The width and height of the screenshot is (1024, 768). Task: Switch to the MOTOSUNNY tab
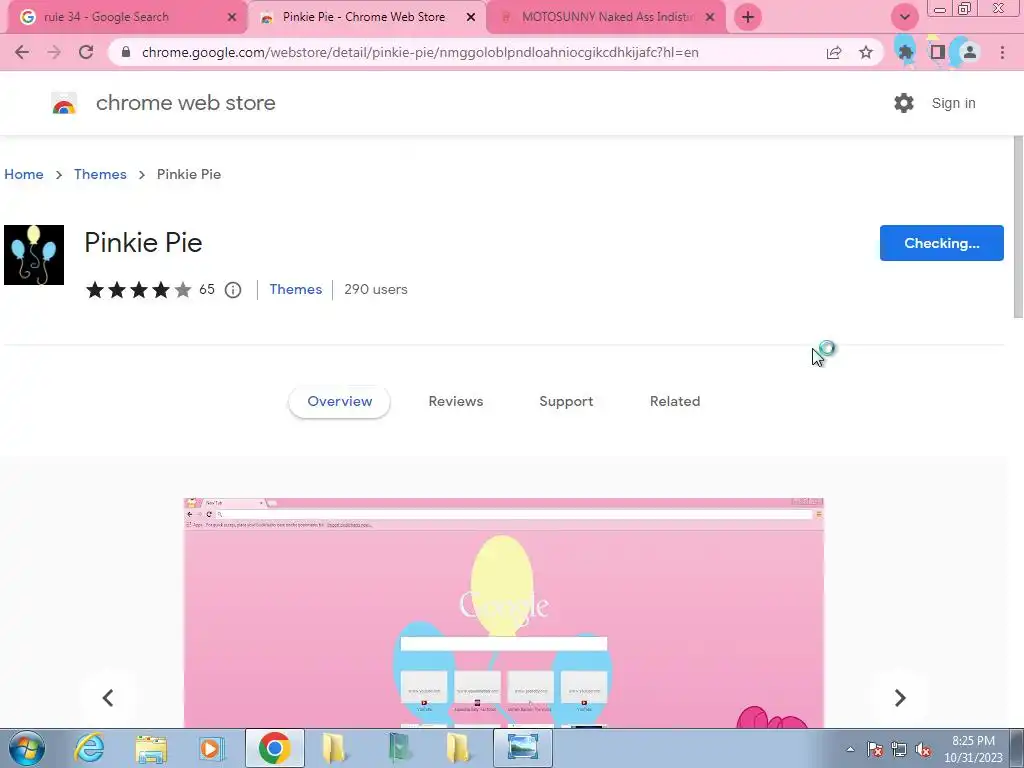(607, 17)
